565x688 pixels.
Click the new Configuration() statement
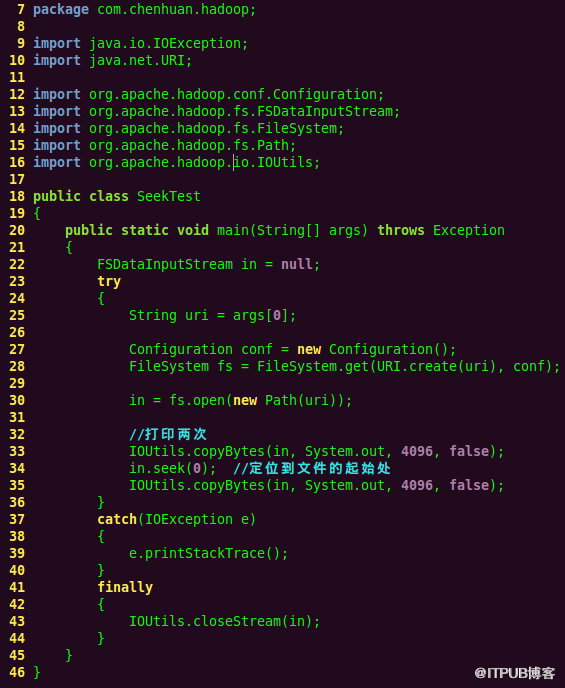pos(293,350)
